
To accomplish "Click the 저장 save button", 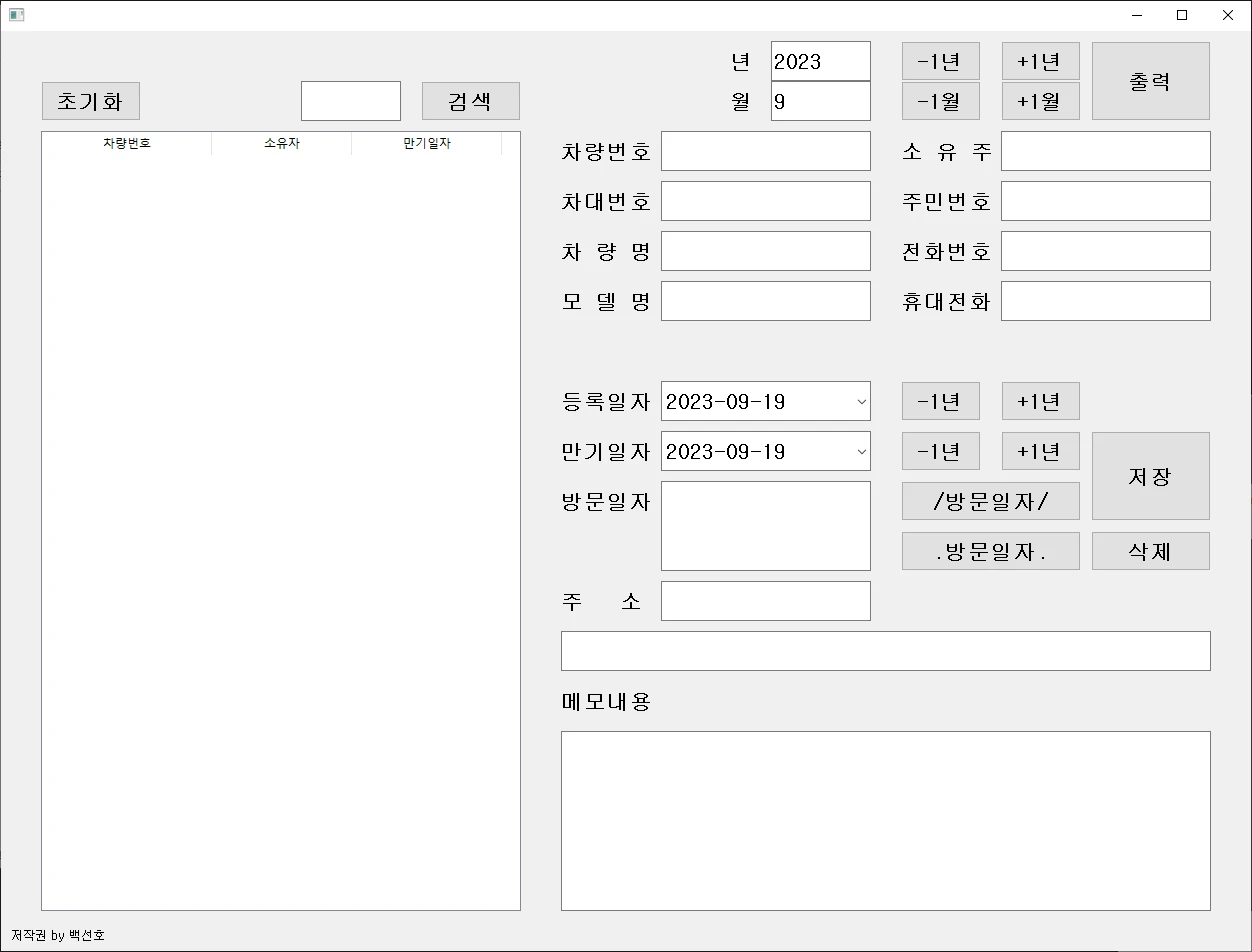I will [1150, 476].
